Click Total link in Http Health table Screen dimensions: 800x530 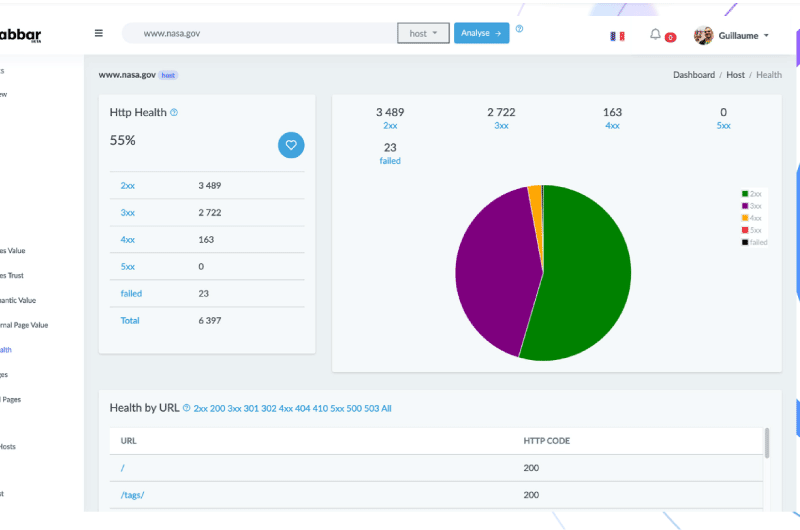coord(130,321)
